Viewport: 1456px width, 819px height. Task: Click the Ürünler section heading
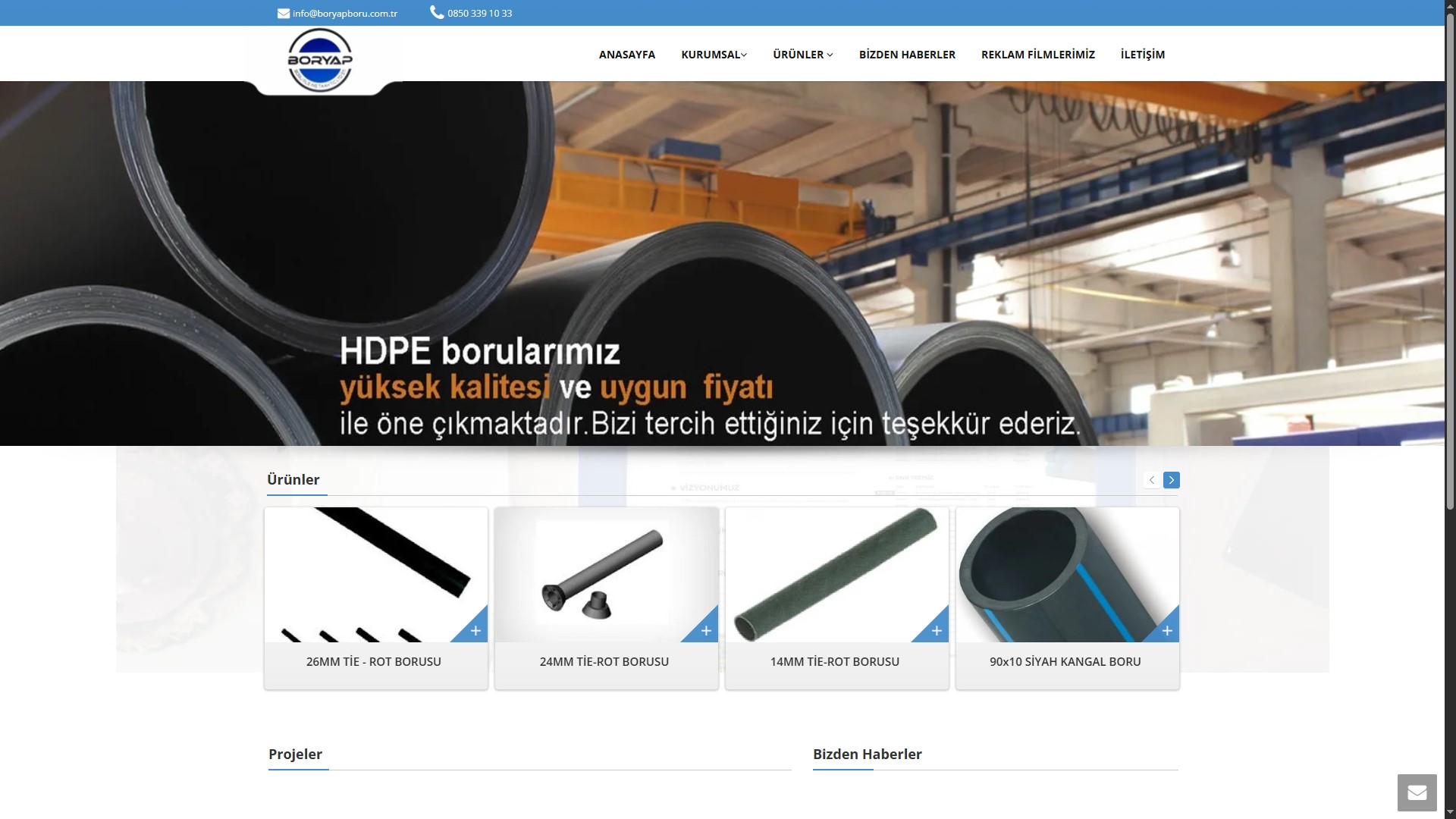click(x=293, y=479)
